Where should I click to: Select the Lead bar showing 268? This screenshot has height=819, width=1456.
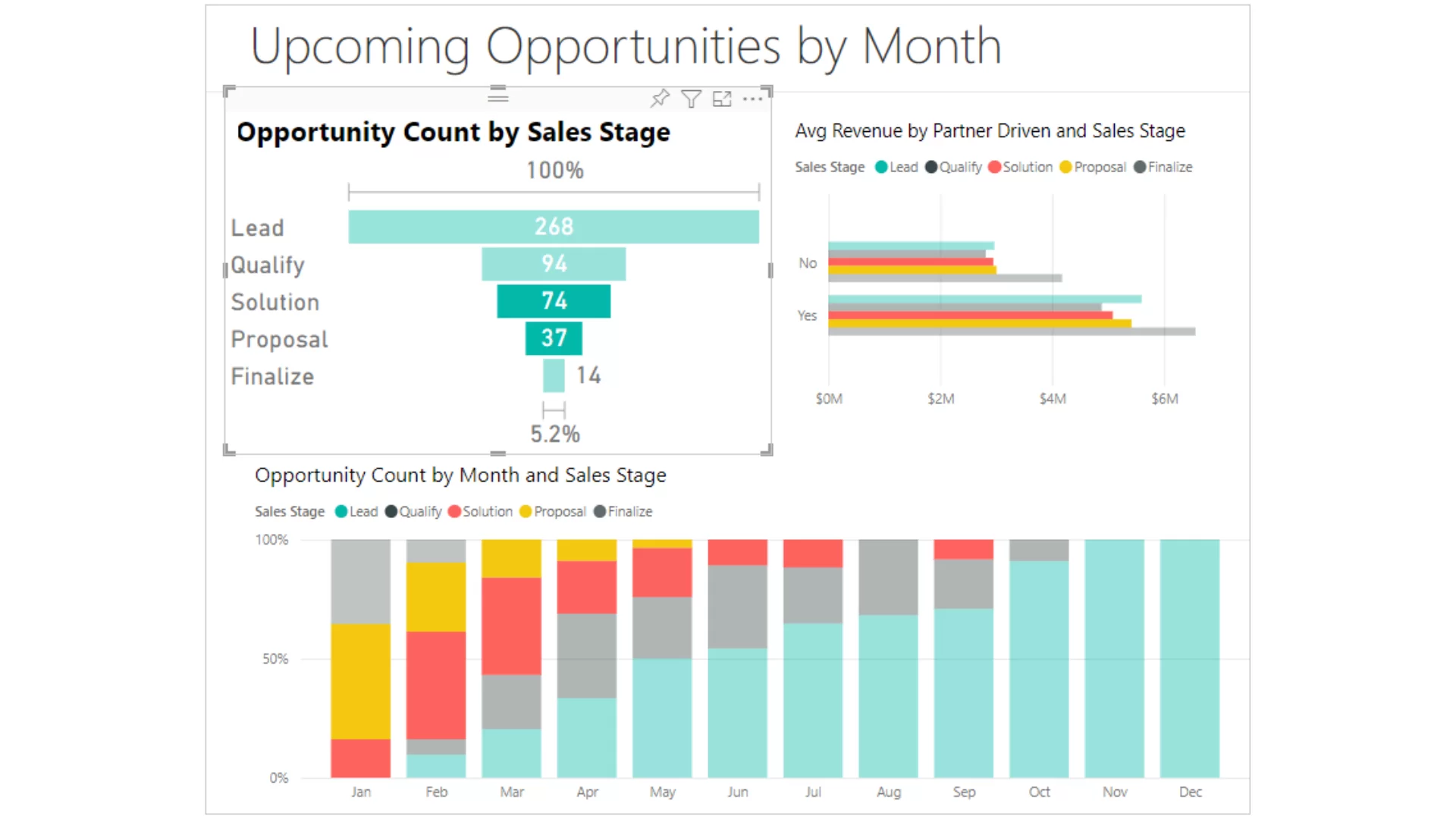point(554,227)
